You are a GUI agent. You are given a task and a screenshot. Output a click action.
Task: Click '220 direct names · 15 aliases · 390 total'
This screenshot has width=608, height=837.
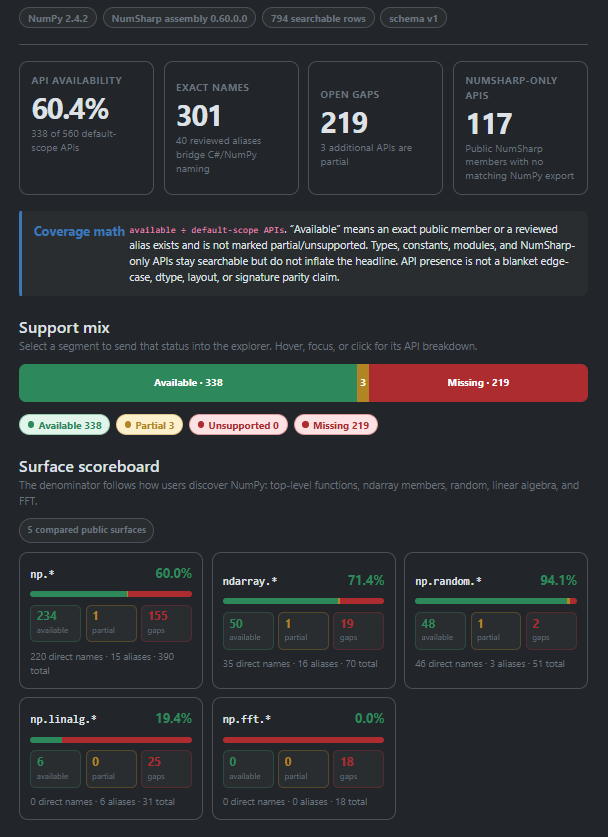tap(102, 664)
